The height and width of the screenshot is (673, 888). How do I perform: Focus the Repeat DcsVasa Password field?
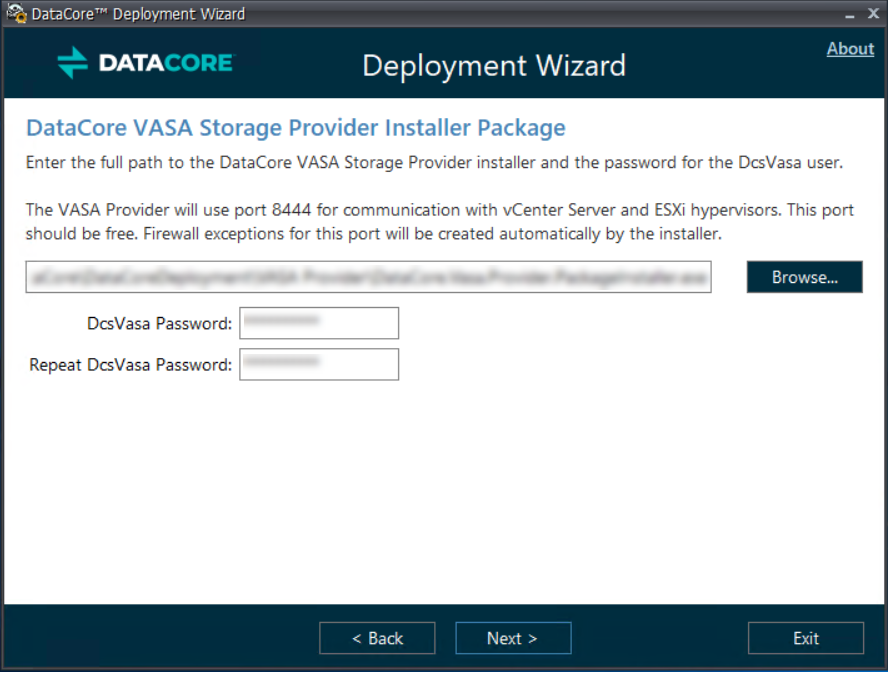(x=319, y=364)
